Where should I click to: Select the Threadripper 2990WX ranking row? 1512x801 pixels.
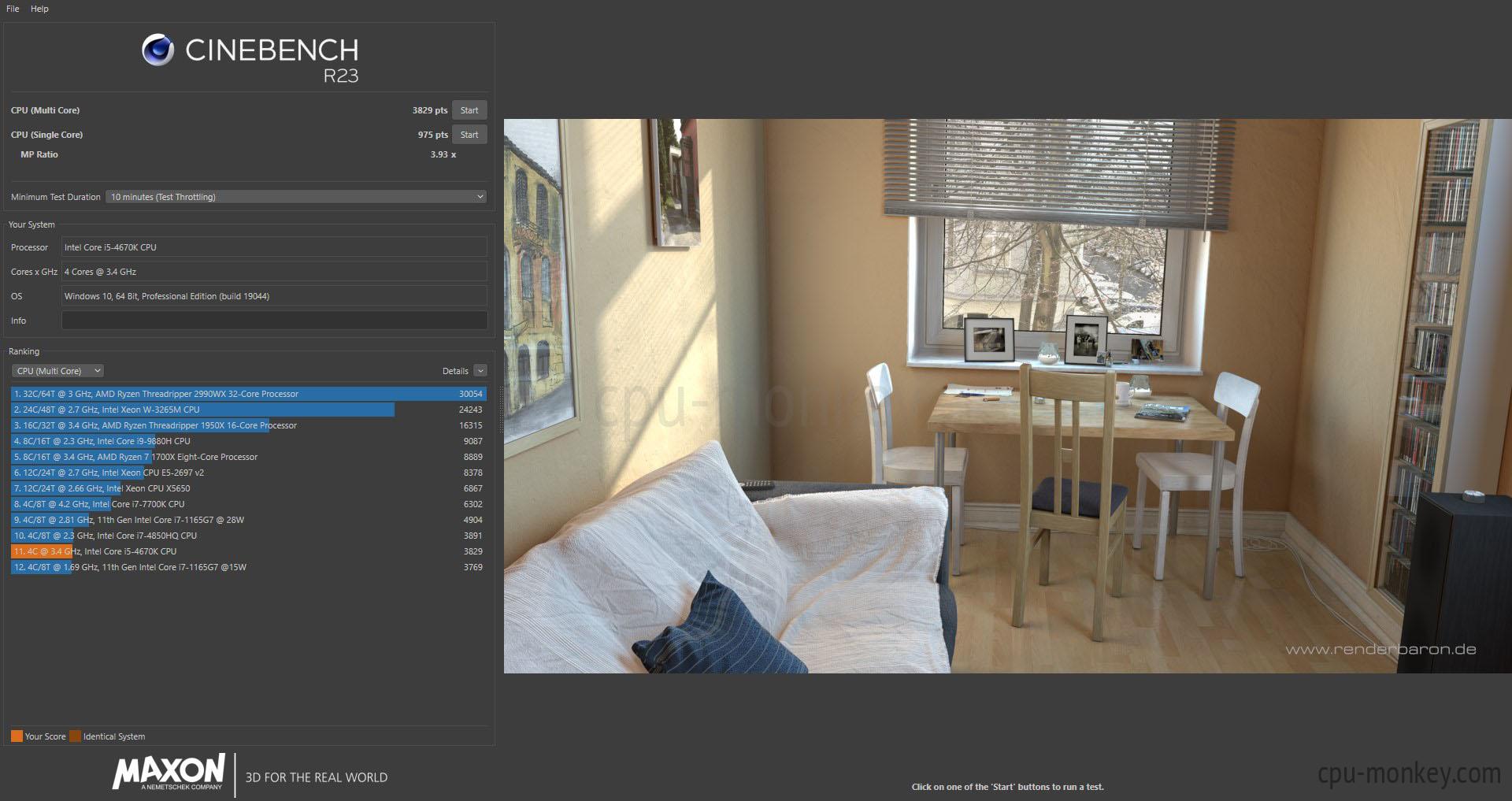tap(249, 394)
